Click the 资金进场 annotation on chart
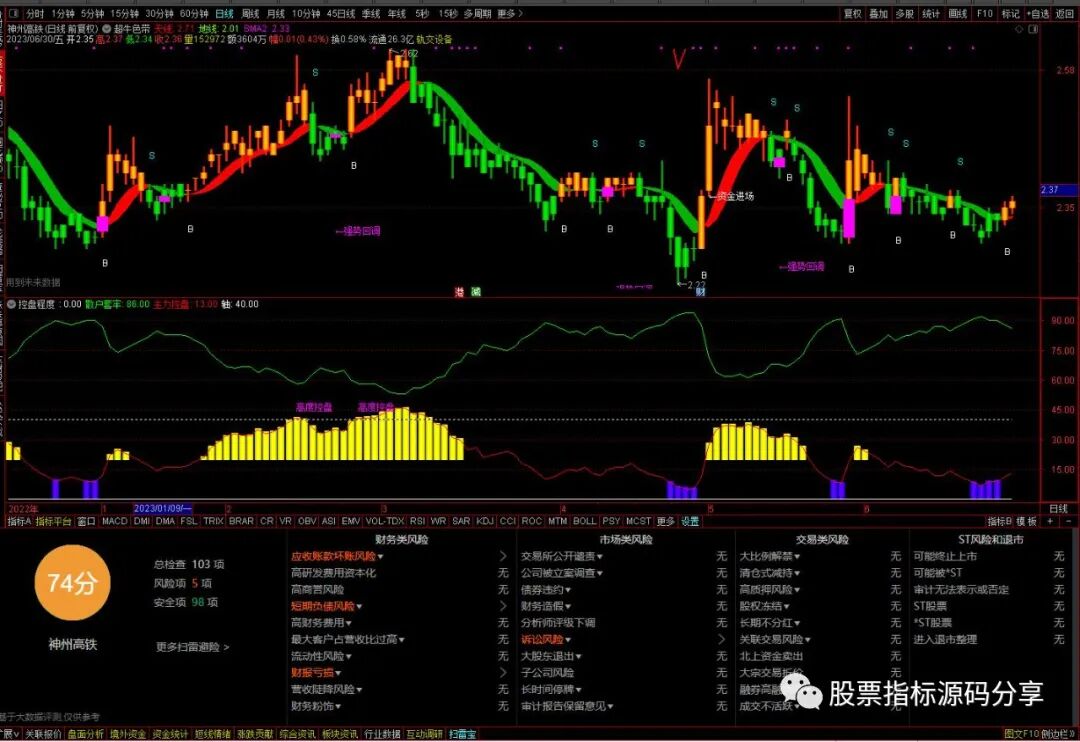 734,196
